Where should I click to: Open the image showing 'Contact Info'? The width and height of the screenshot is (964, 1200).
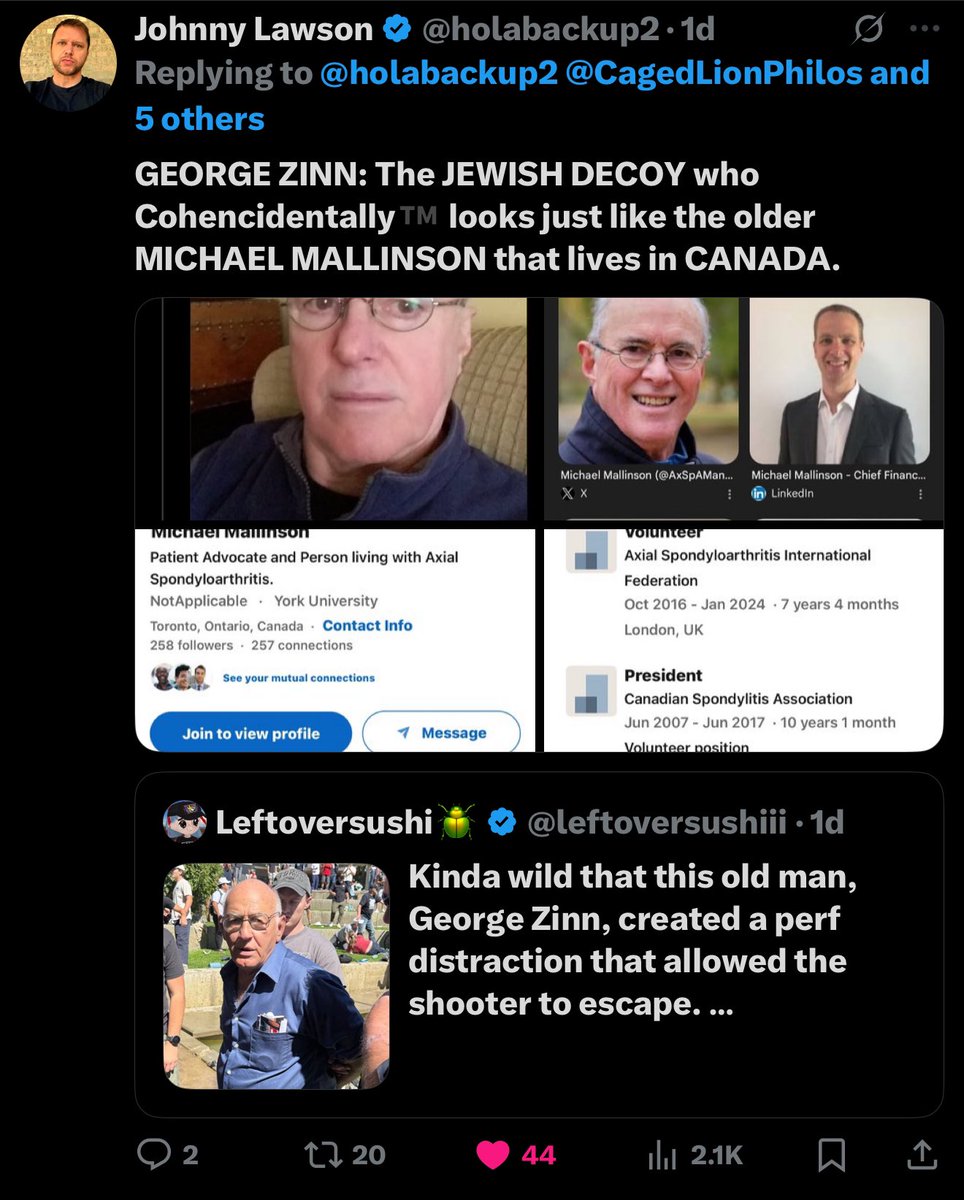[x=336, y=641]
